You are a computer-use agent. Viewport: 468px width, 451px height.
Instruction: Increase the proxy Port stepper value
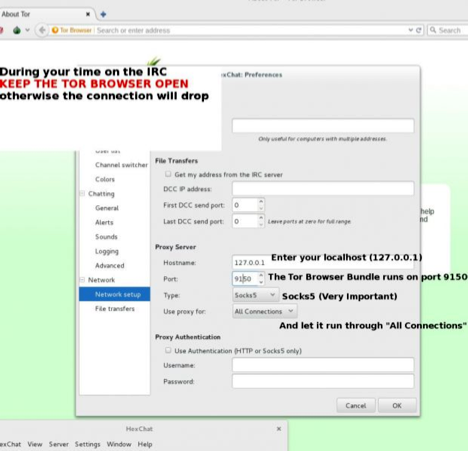pos(261,275)
